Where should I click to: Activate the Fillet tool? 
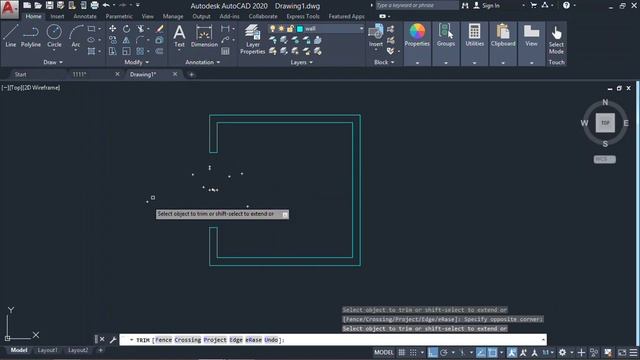coord(140,40)
